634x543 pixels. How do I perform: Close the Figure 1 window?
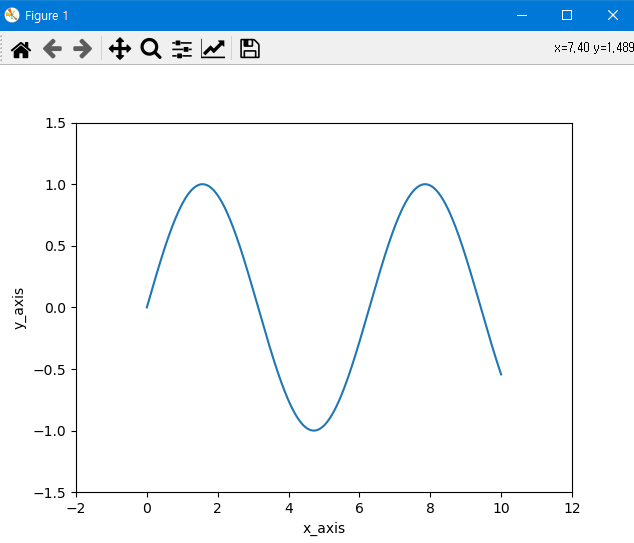click(x=613, y=15)
